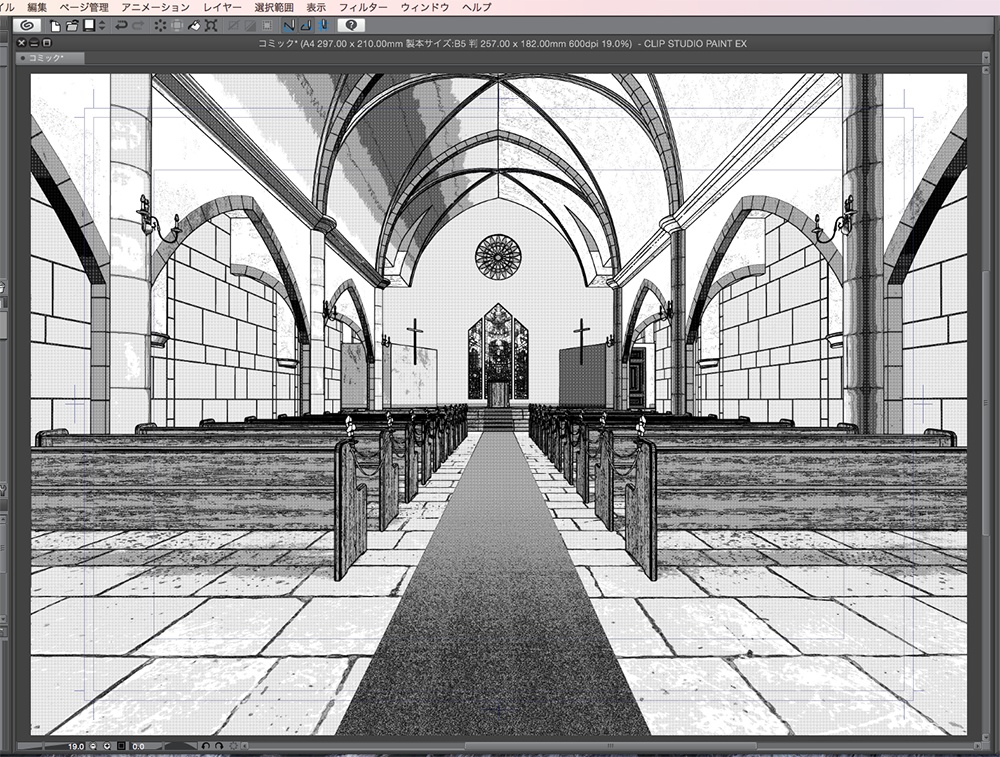The width and height of the screenshot is (1000, 757).
Task: Save the document with the save icon
Action: (89, 25)
